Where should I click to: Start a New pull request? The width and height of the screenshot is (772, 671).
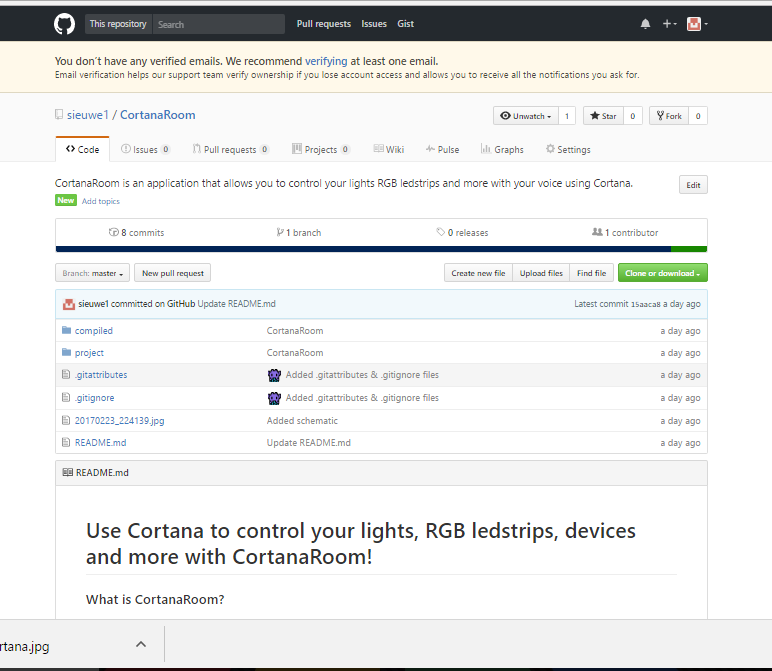point(173,273)
